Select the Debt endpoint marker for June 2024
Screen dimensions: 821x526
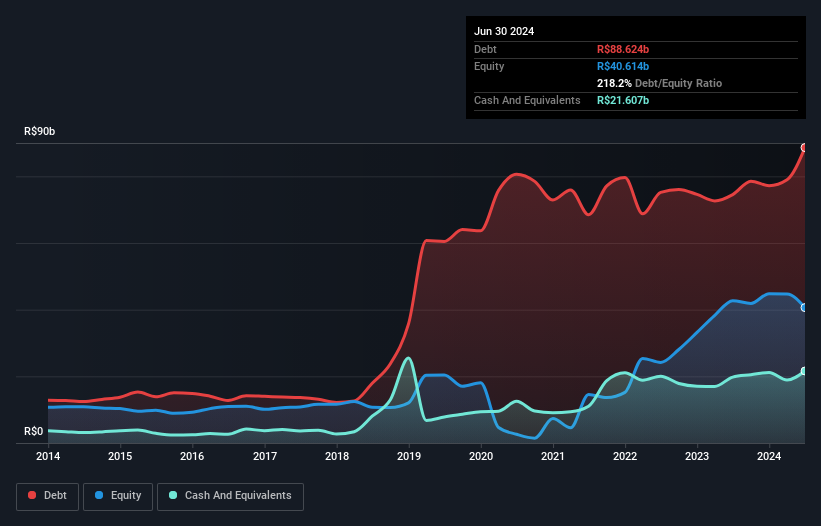(804, 148)
